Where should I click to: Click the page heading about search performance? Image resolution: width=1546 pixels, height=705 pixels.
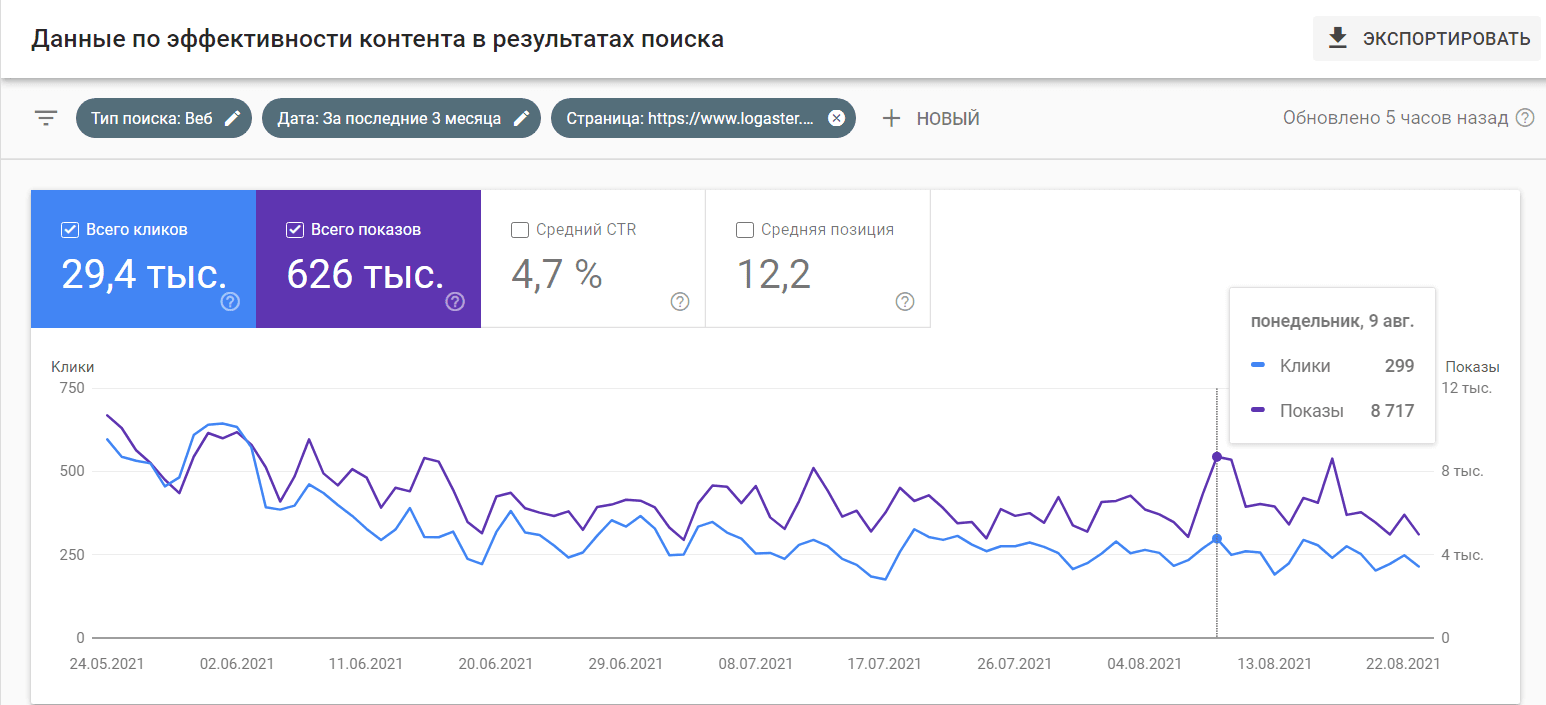pos(378,40)
